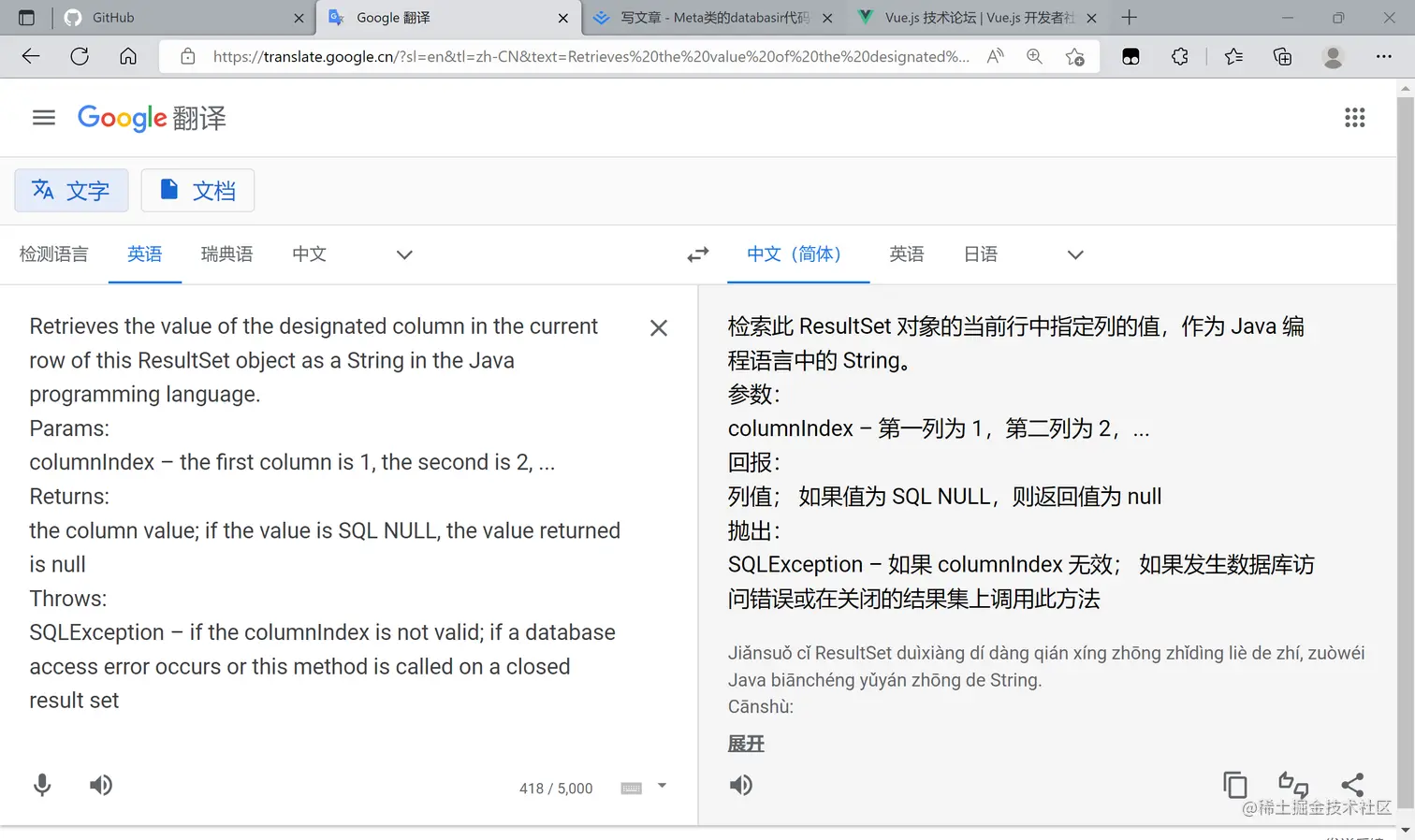Click the pinyin romanization text
The height and width of the screenshot is (840, 1415).
(1046, 680)
